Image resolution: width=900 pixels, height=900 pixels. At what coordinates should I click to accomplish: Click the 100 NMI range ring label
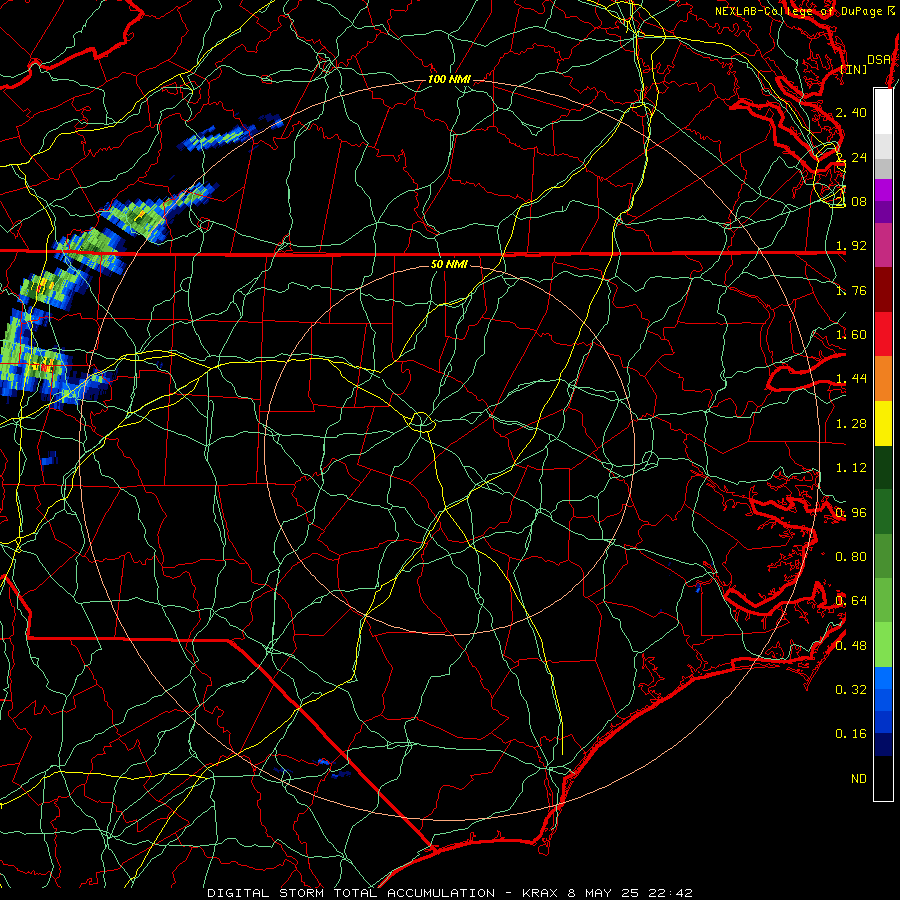point(449,79)
